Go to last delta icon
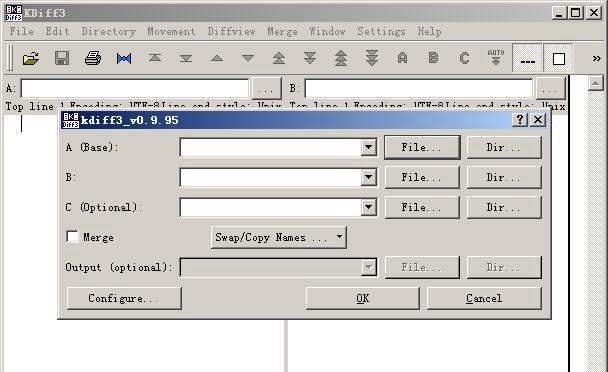Image resolution: width=608 pixels, height=372 pixels. [186, 59]
